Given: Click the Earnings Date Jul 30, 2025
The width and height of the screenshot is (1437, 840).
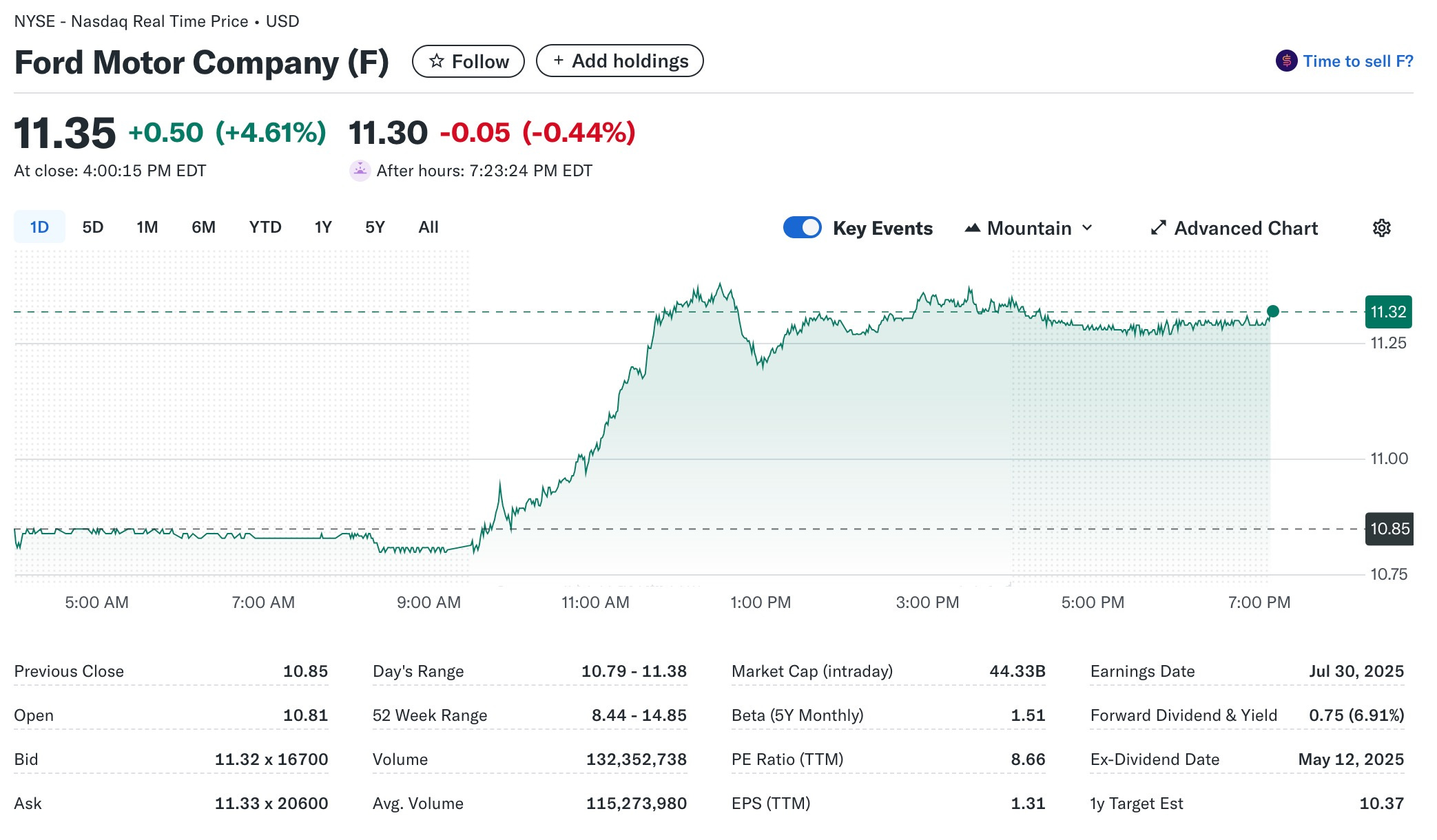Looking at the screenshot, I should click(x=1356, y=671).
